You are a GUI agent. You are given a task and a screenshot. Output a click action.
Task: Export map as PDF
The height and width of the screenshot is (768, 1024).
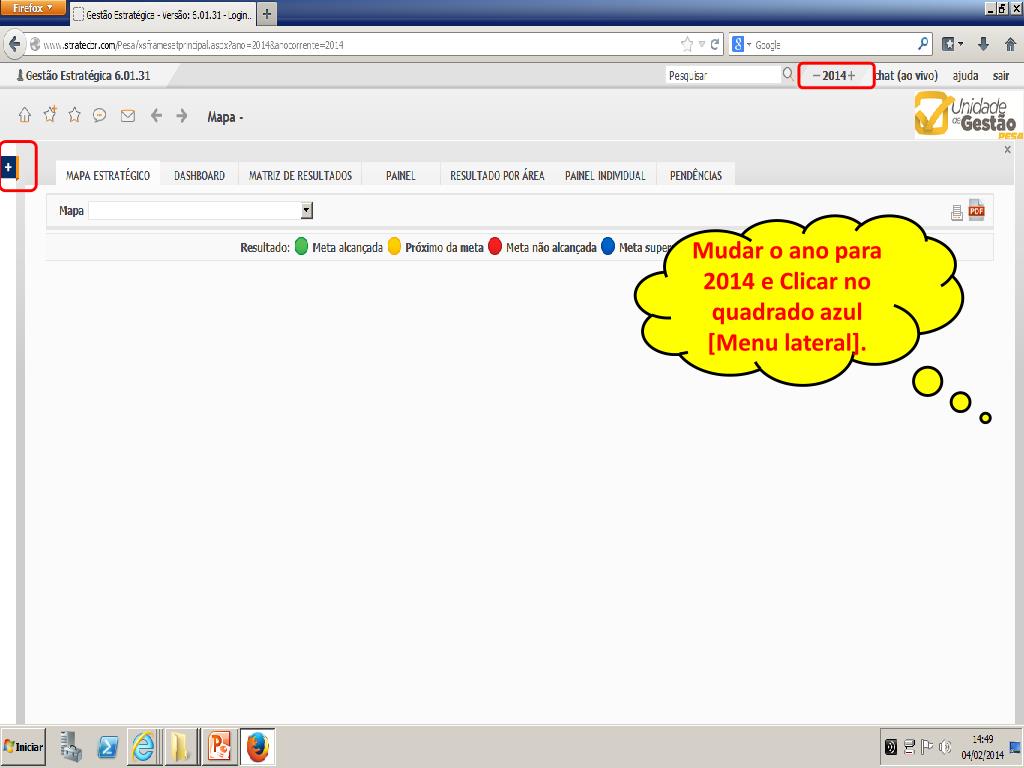976,210
